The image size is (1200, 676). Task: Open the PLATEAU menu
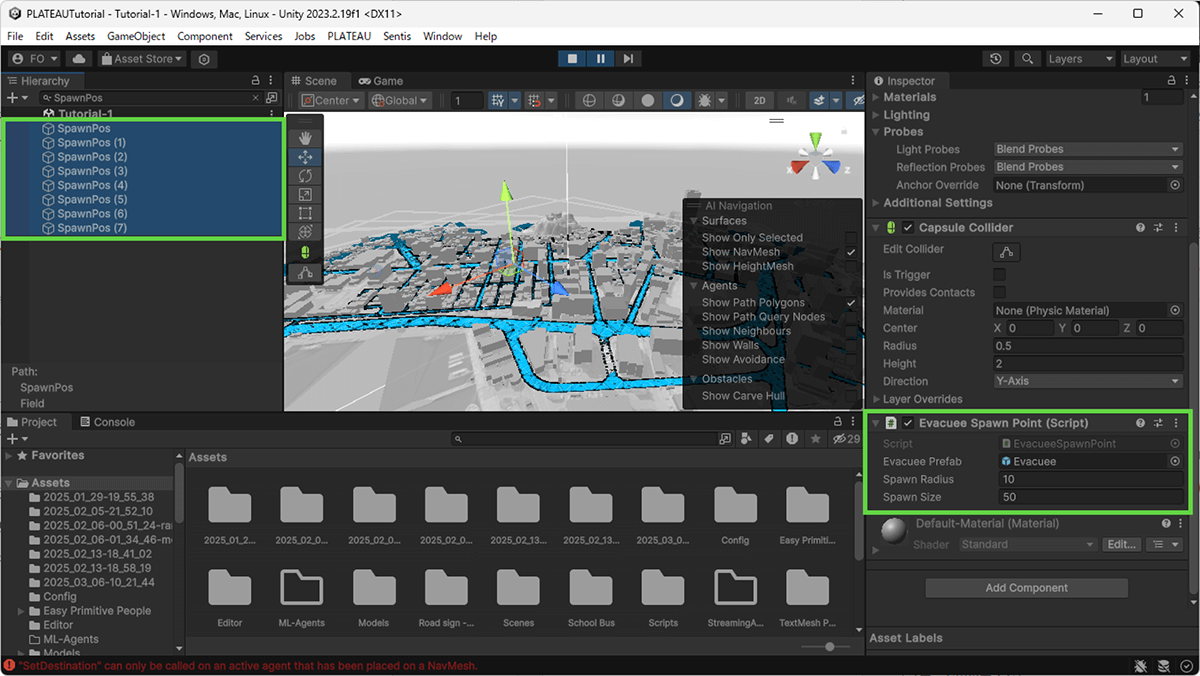tap(349, 36)
